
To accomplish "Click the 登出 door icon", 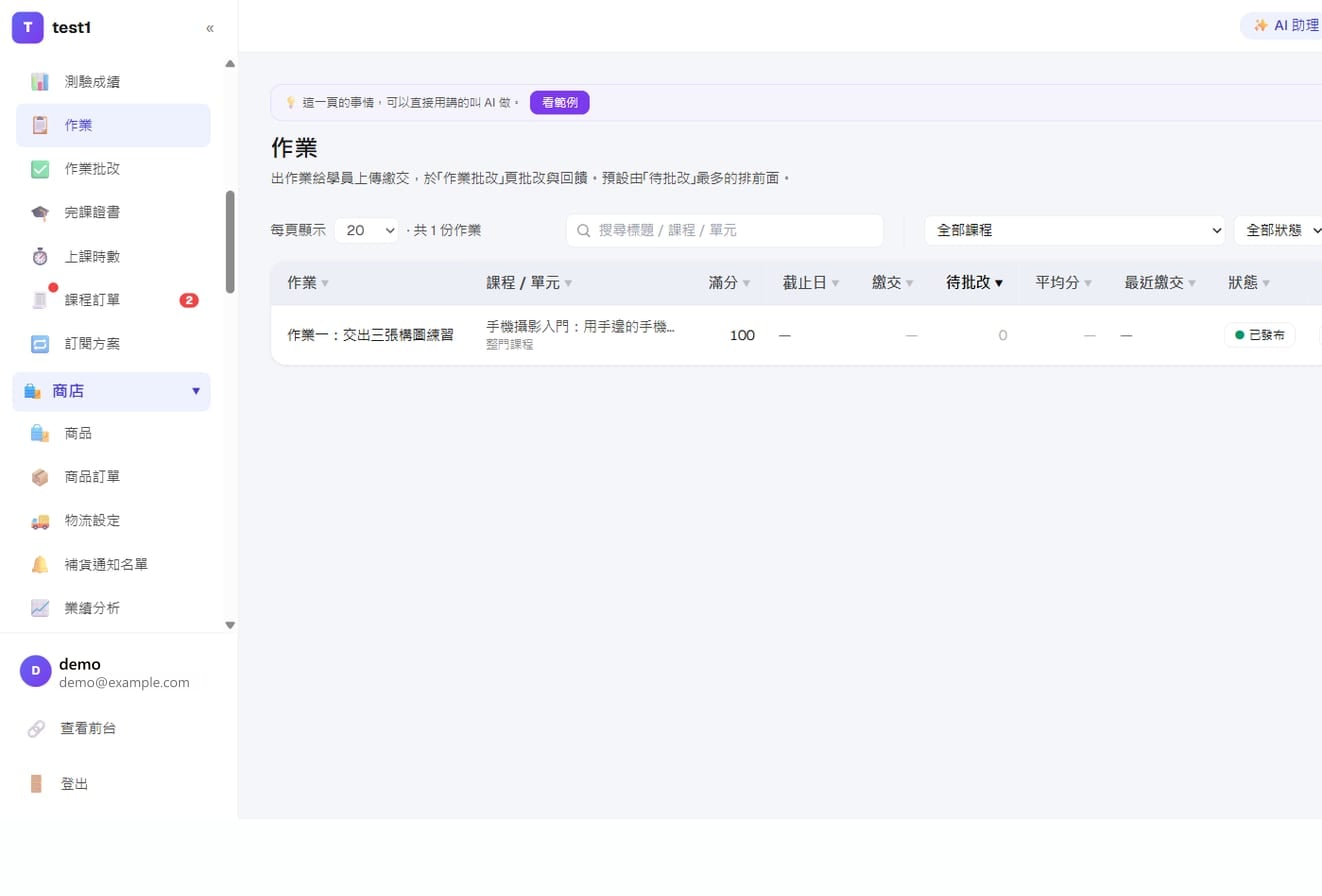I will (x=36, y=784).
